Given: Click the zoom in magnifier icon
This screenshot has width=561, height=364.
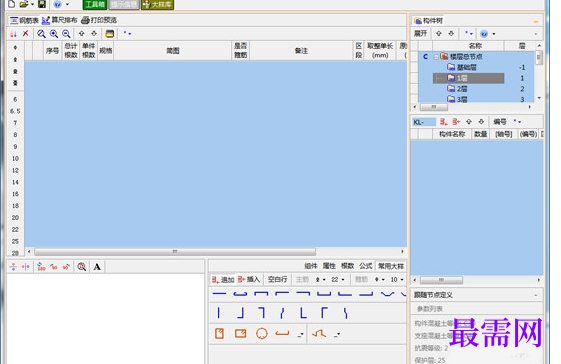Looking at the screenshot, I should (54, 34).
